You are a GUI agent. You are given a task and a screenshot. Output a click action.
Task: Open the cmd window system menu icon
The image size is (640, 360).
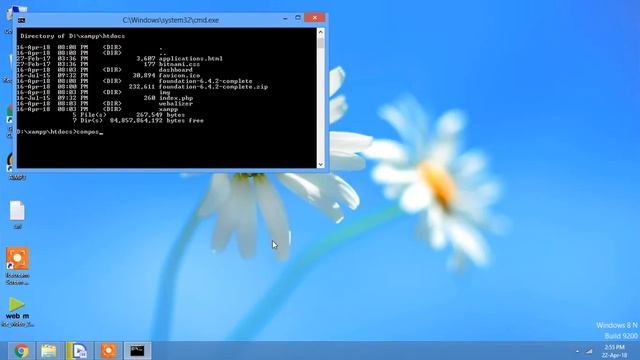[x=21, y=20]
